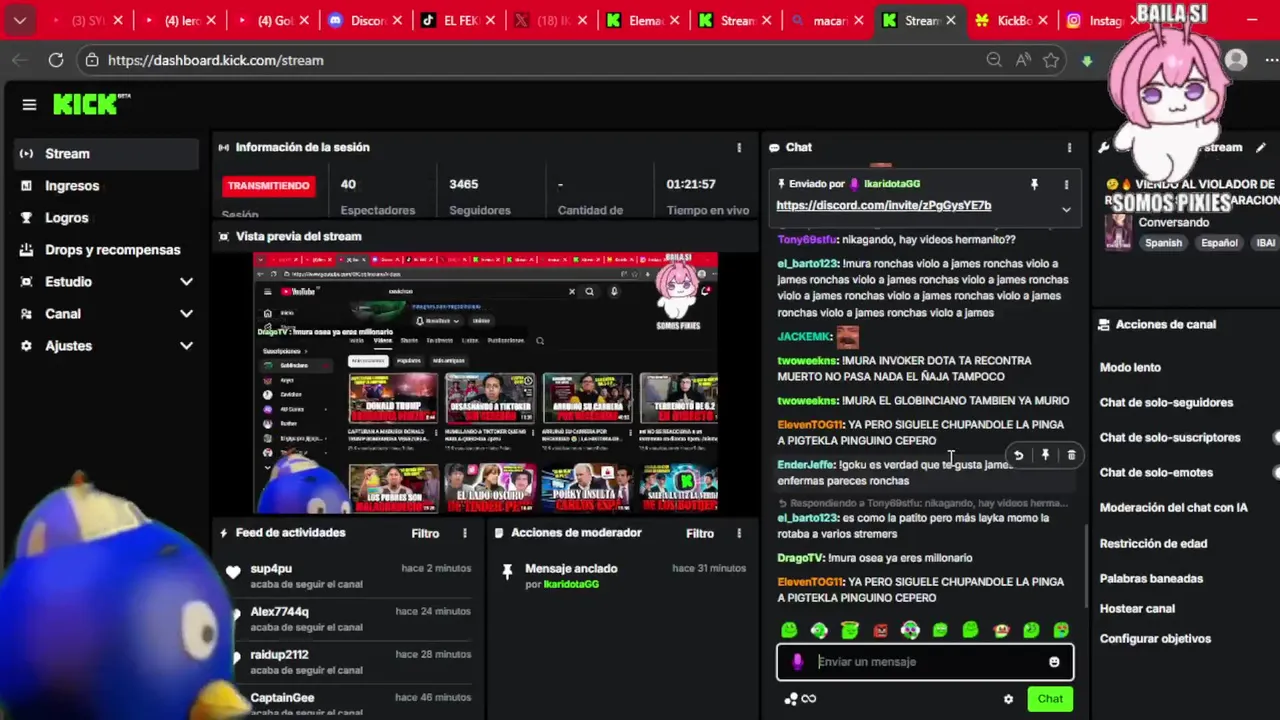The width and height of the screenshot is (1280, 720).
Task: Open three-dot menu of the pinned message
Action: coord(1066,184)
